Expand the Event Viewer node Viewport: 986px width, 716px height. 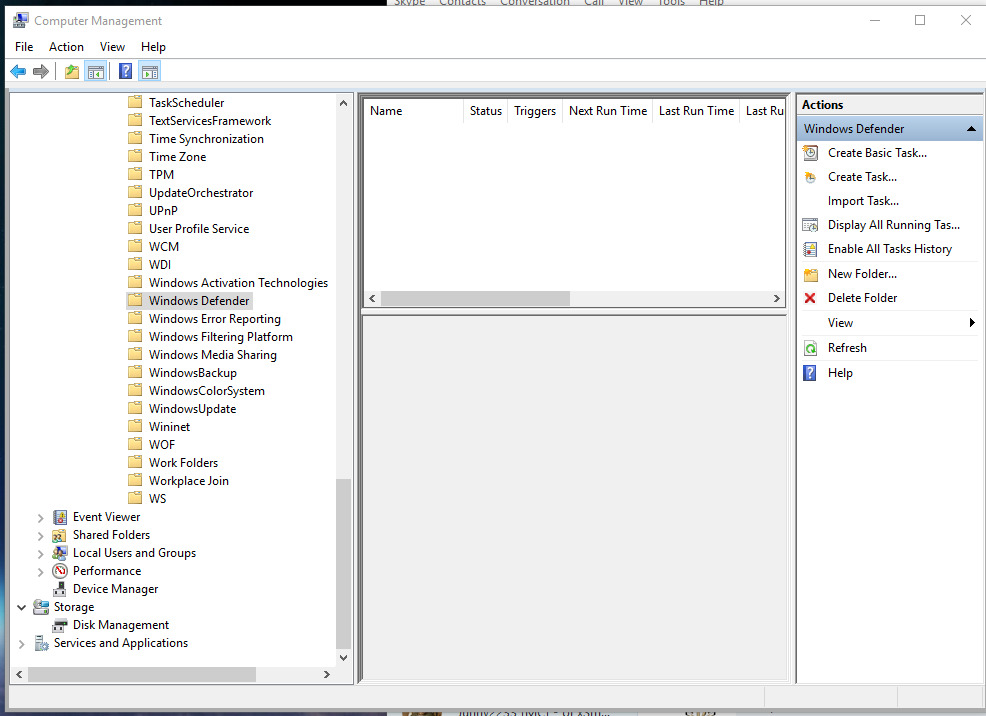40,518
